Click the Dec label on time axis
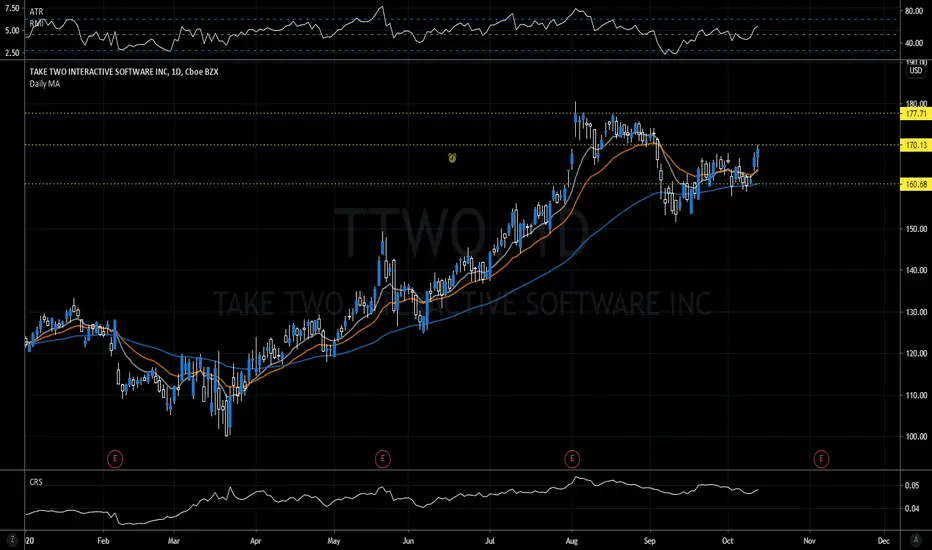This screenshot has width=932, height=550. (x=884, y=540)
